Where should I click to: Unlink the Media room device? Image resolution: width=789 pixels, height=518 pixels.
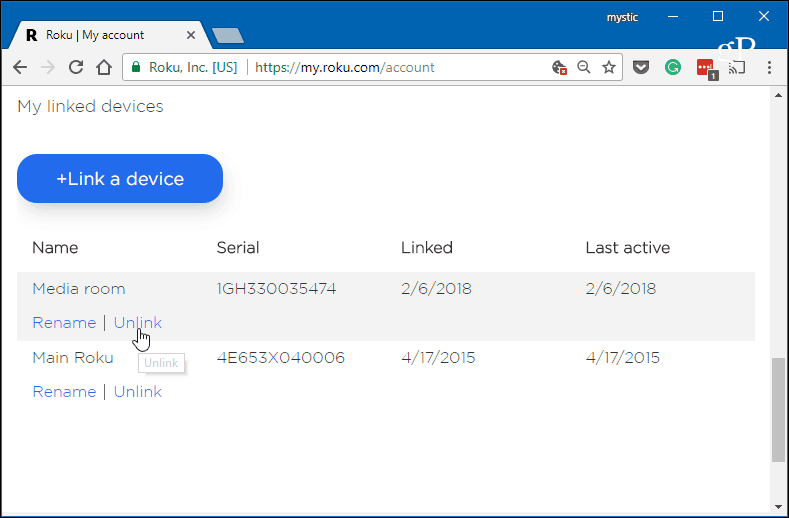(137, 323)
